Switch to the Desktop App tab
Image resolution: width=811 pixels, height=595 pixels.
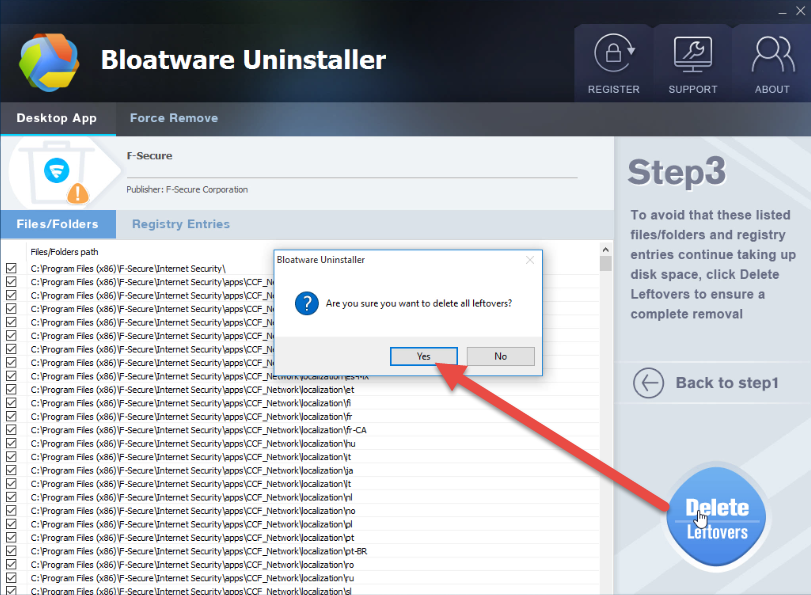(x=57, y=118)
